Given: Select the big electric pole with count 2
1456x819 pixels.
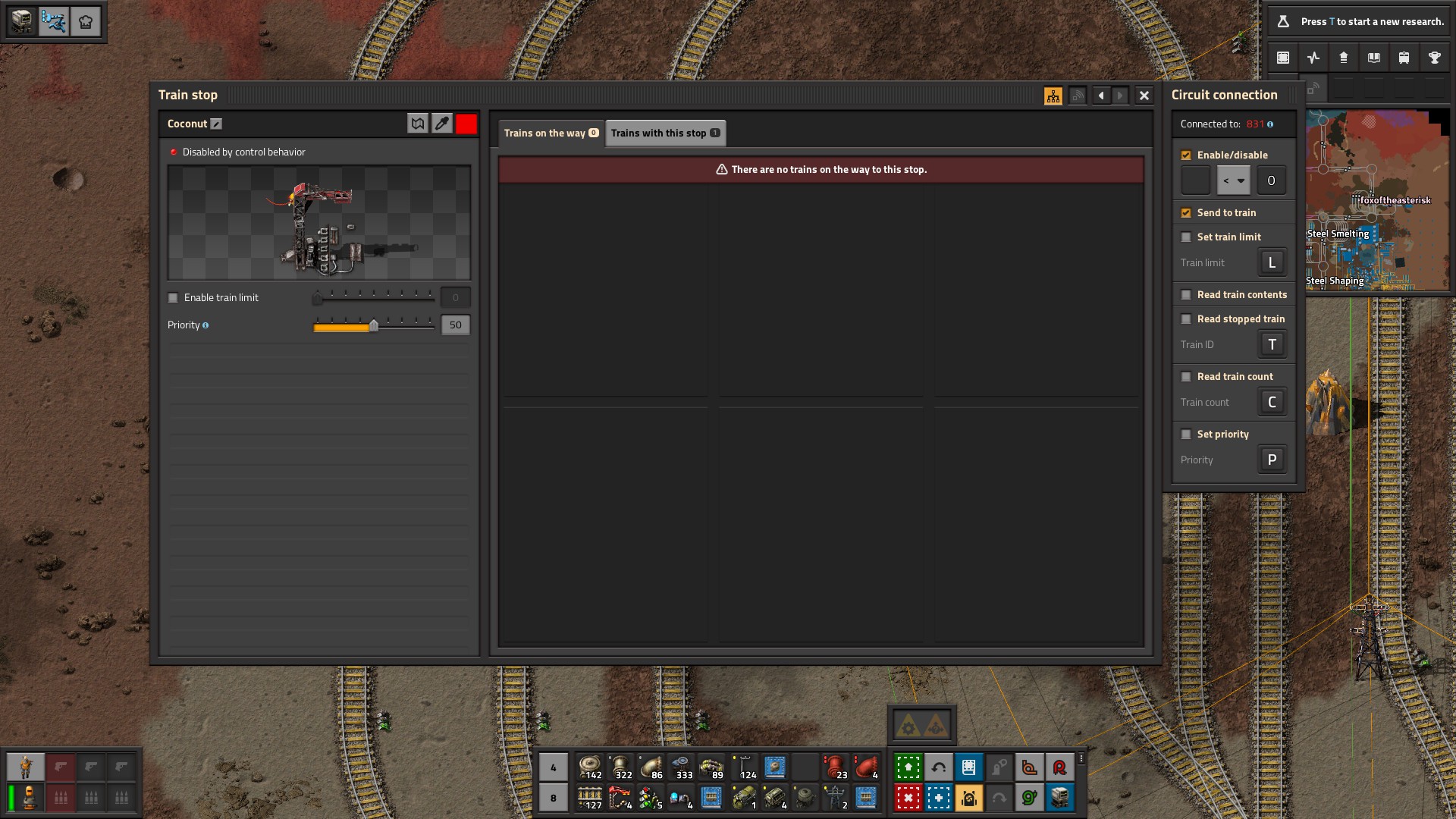Looking at the screenshot, I should pos(836,798).
